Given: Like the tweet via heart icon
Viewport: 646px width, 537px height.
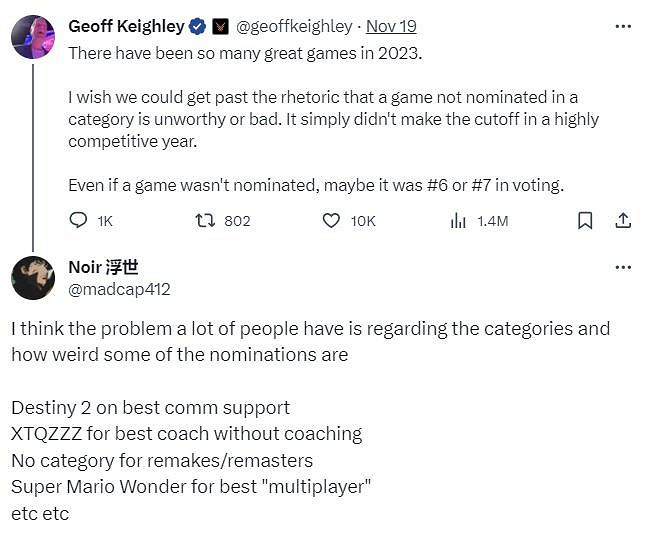Looking at the screenshot, I should [331, 220].
